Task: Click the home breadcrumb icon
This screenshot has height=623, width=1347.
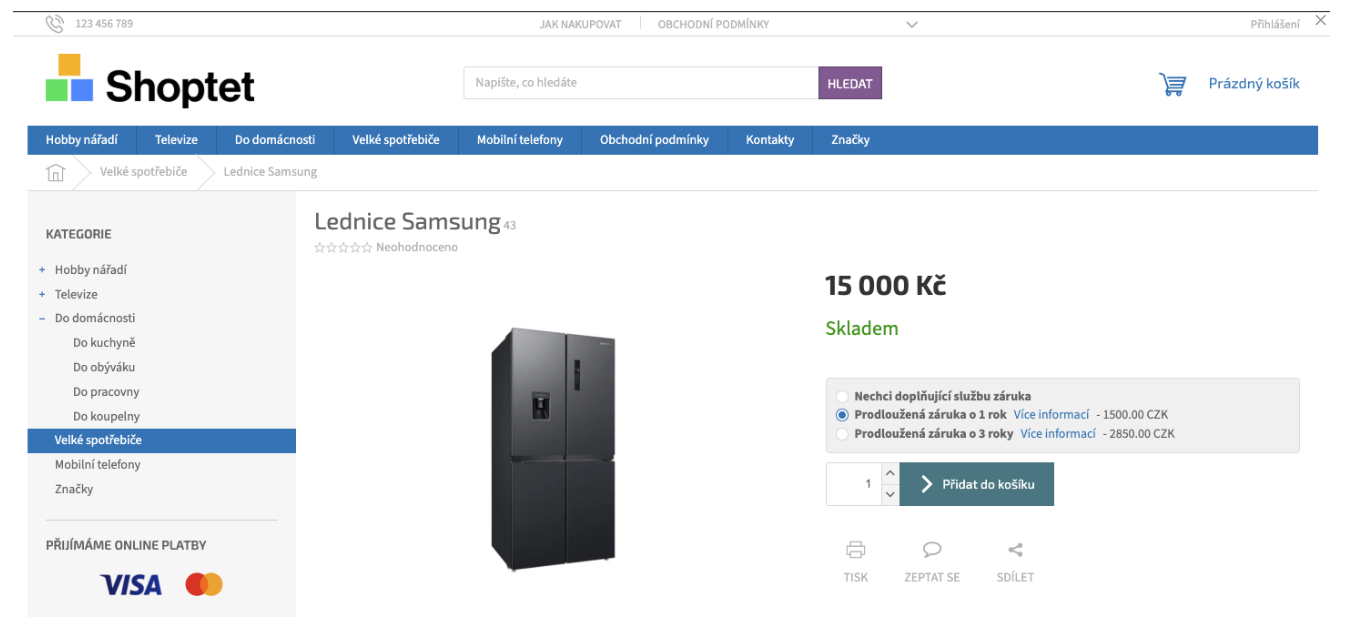Action: 55,172
